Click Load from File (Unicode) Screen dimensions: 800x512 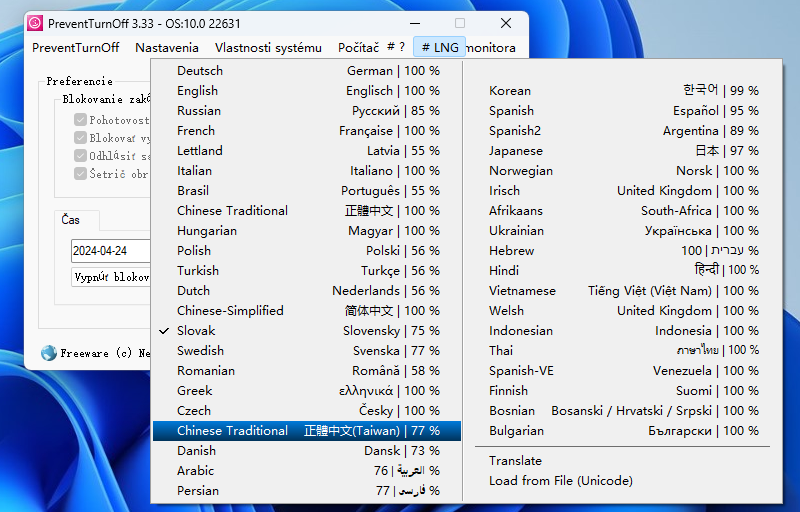pos(560,481)
